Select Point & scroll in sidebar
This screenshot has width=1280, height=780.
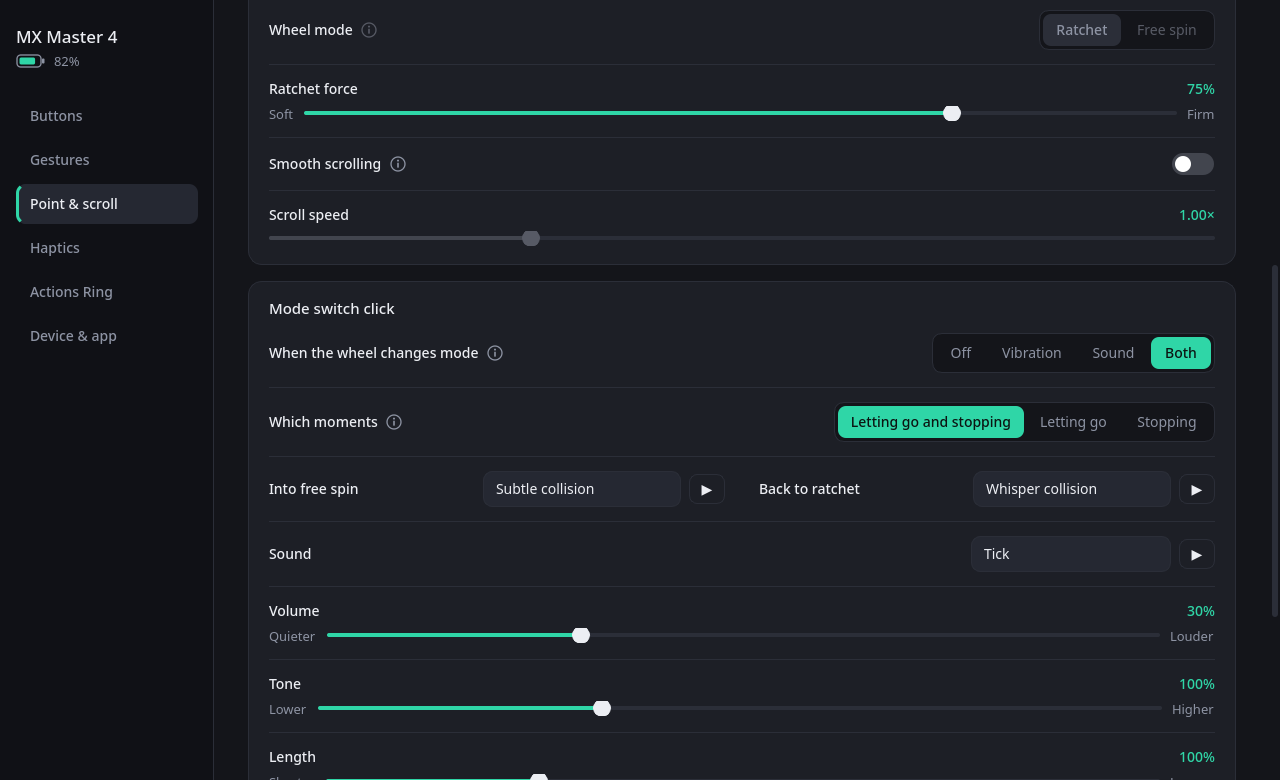(x=107, y=204)
